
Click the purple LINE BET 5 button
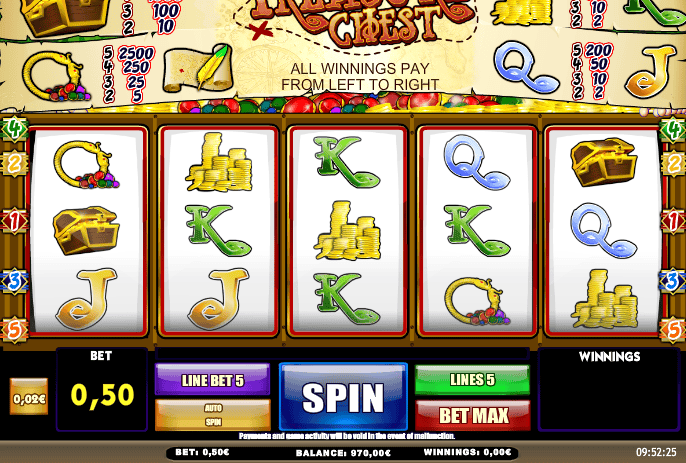coord(213,379)
